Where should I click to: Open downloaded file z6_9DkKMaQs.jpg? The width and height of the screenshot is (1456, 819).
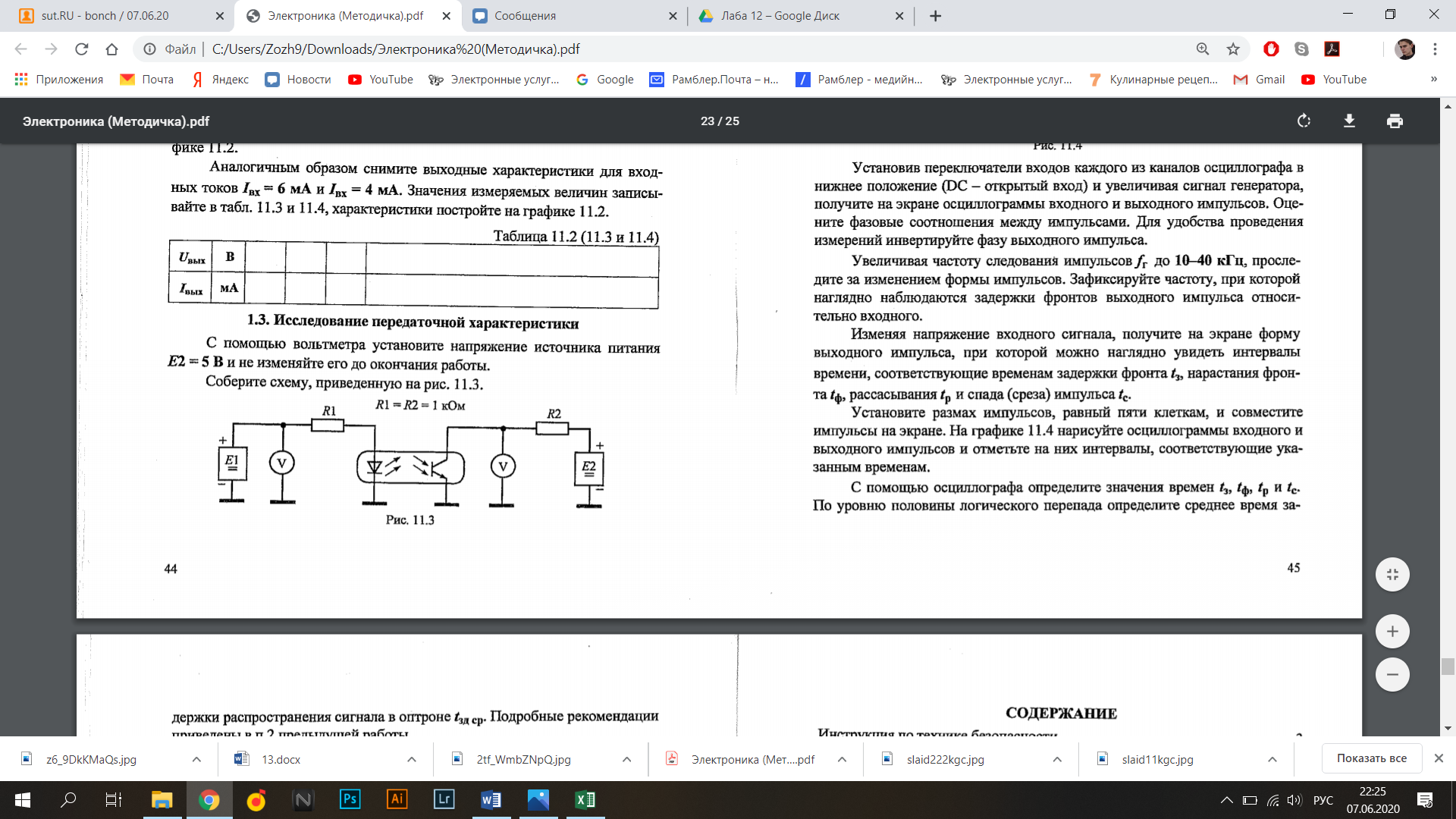[91, 759]
